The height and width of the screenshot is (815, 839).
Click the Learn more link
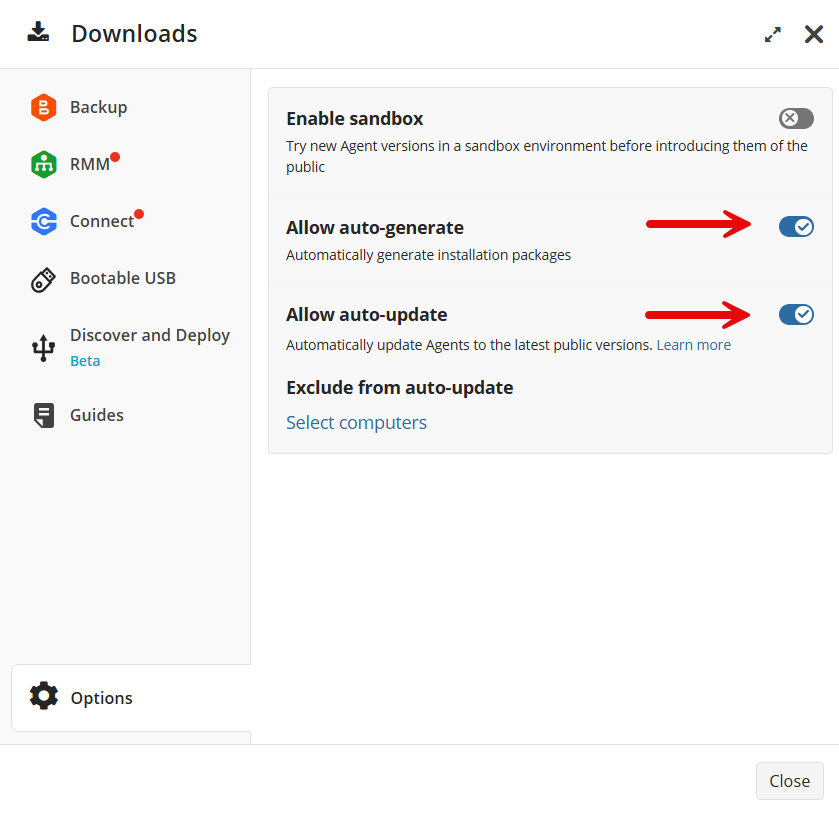point(693,344)
